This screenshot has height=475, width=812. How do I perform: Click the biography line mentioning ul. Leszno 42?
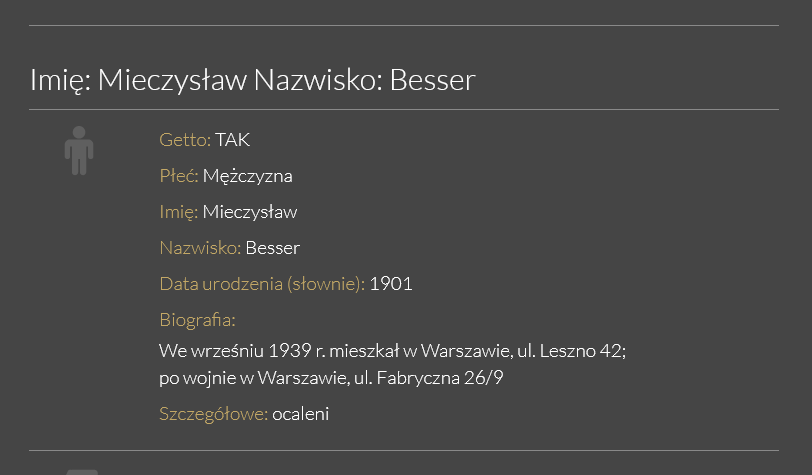(392, 351)
